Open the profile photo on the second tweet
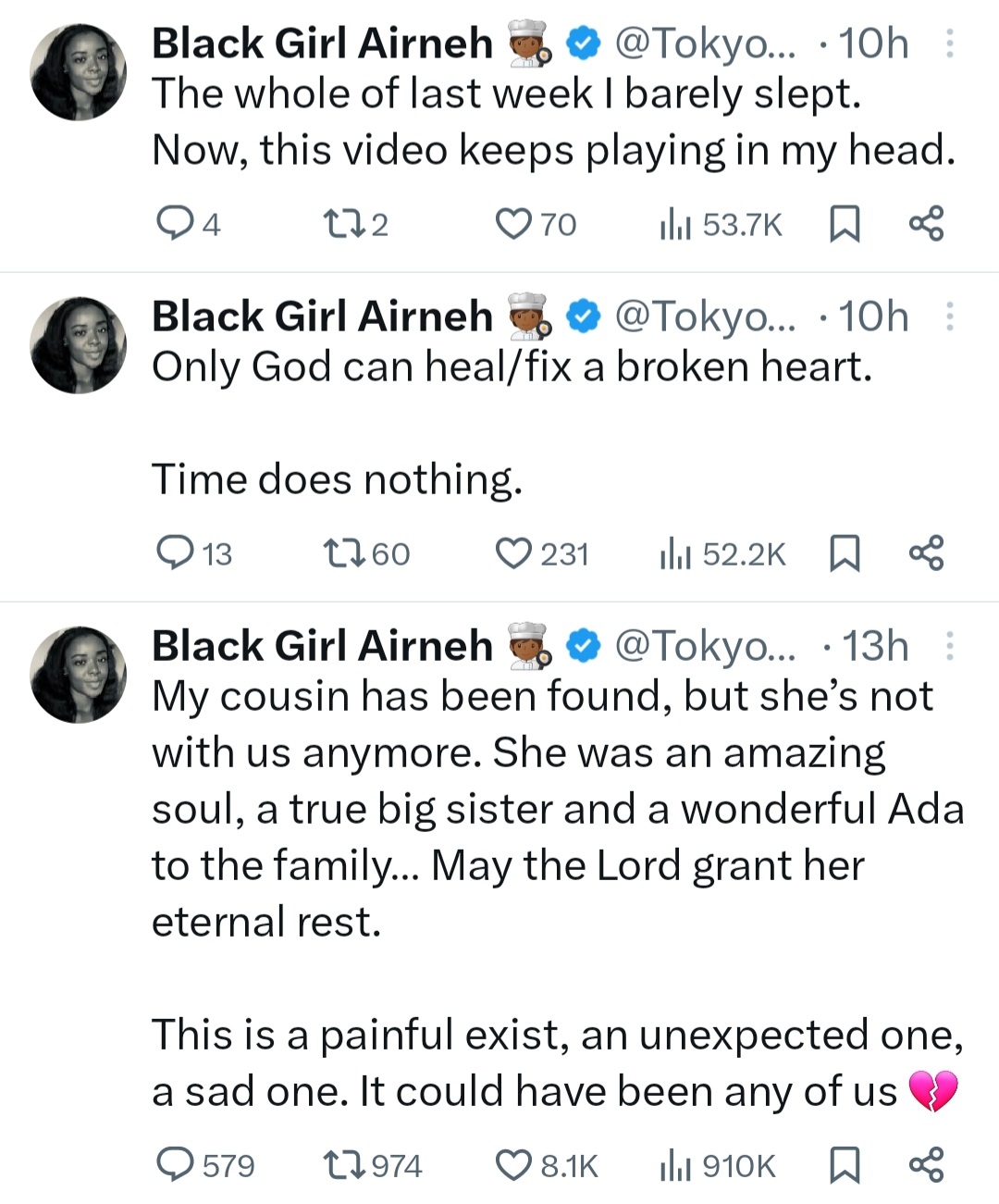The width and height of the screenshot is (999, 1204). 79,345
